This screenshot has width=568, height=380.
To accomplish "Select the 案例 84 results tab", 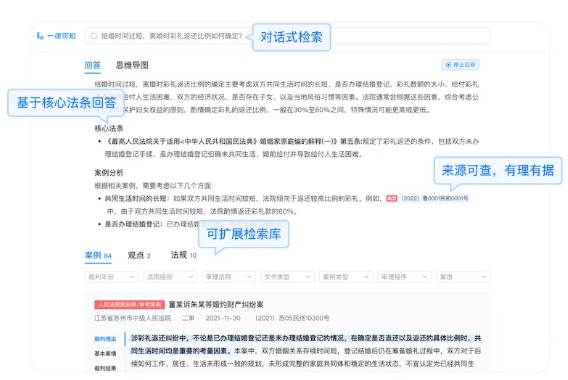I will [98, 255].
